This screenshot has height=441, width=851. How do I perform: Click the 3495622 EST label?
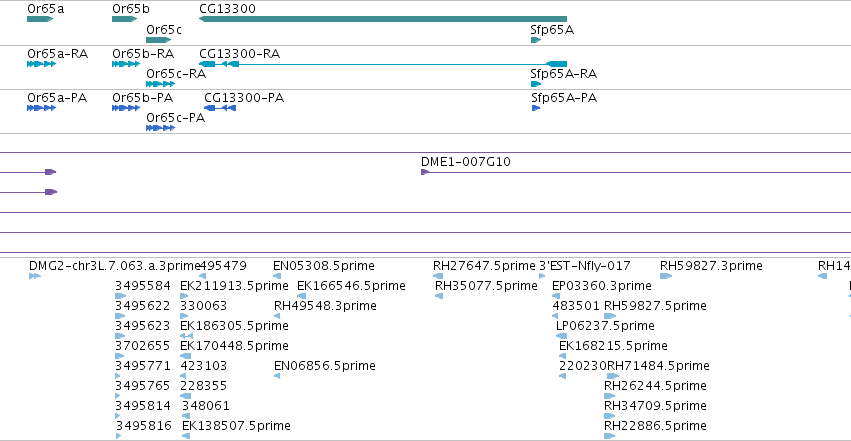143,306
